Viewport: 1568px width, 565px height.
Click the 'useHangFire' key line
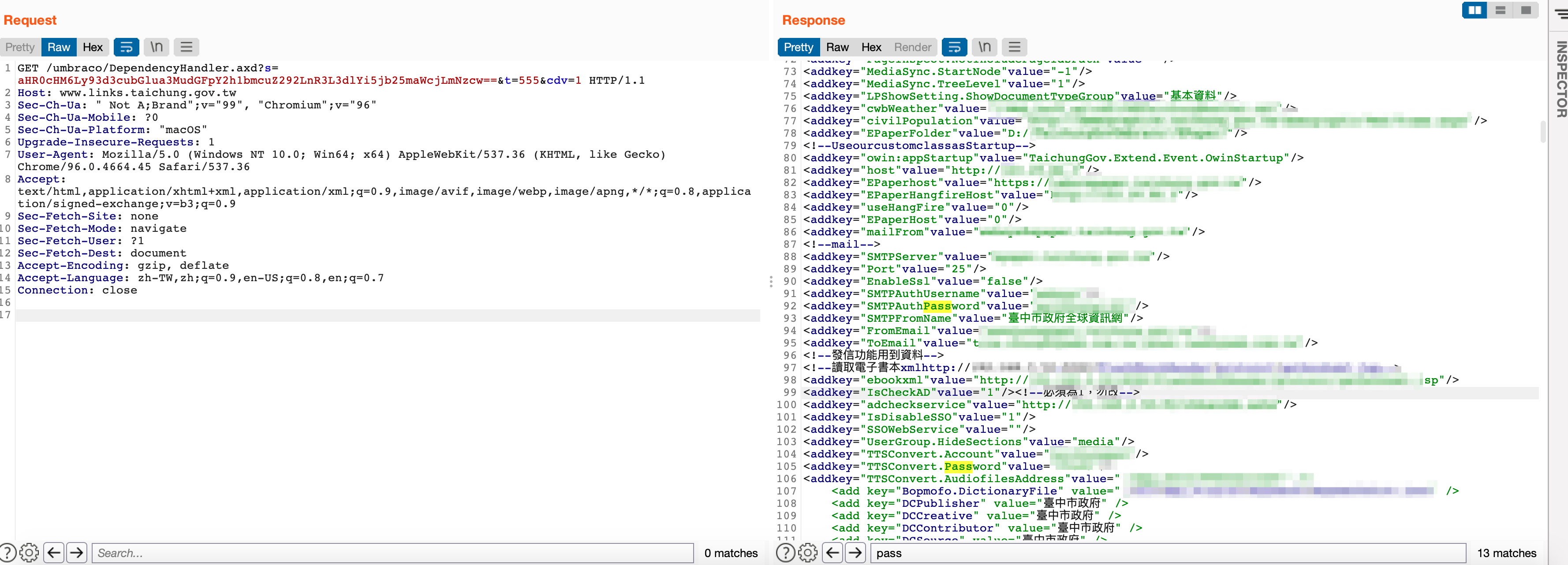pos(916,208)
